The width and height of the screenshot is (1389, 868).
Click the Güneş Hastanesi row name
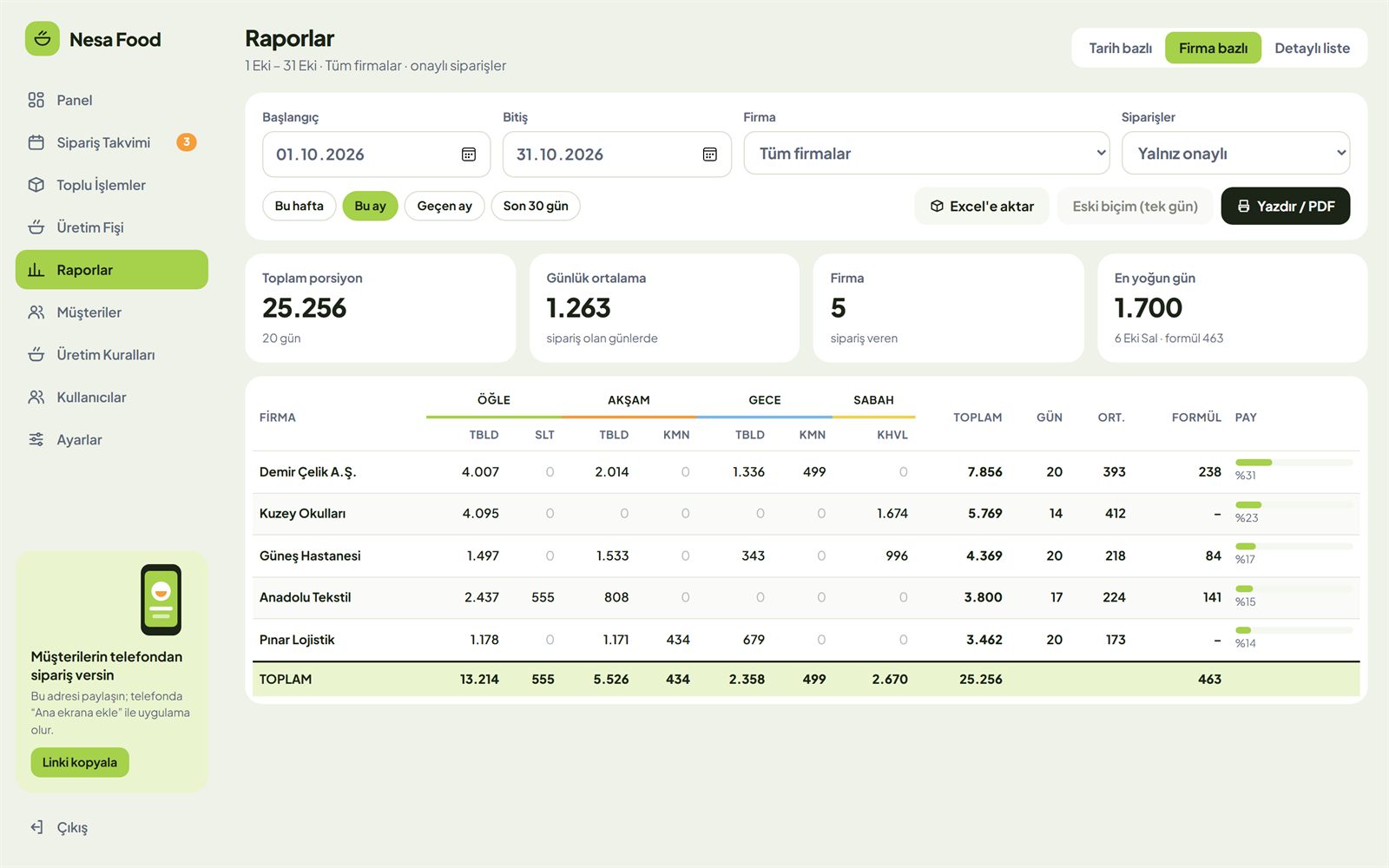pos(310,556)
